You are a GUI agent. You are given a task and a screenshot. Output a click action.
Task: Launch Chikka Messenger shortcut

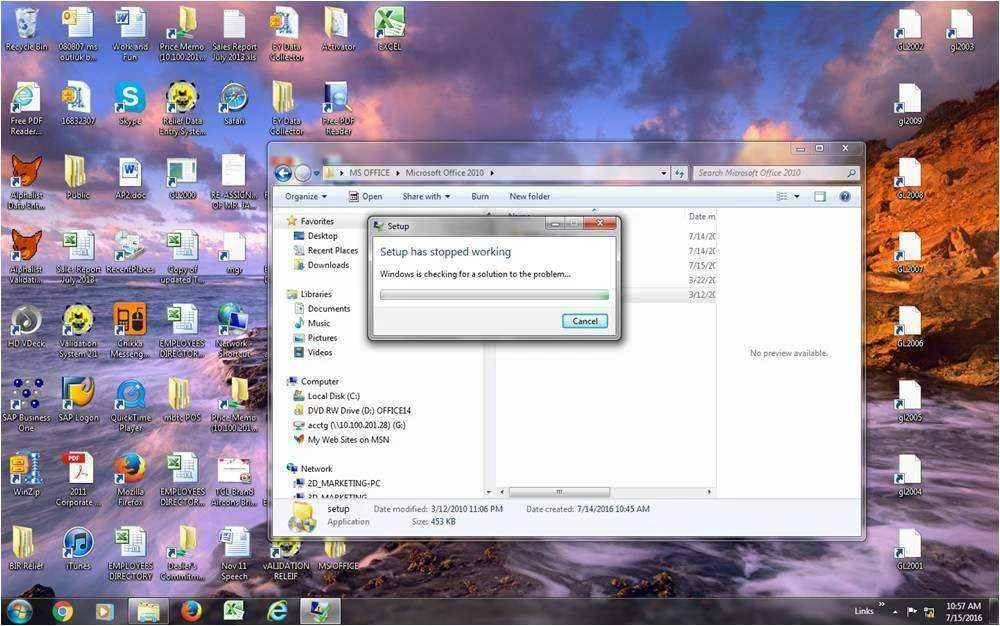click(x=130, y=330)
